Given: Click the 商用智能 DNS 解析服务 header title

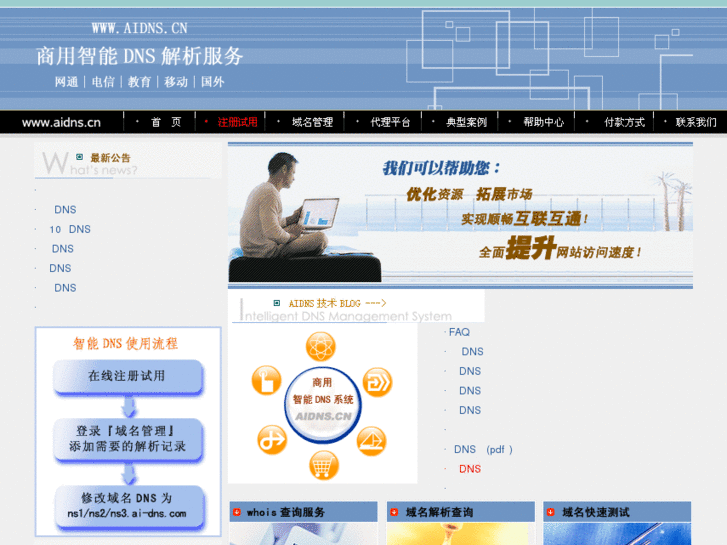Looking at the screenshot, I should pos(140,56).
